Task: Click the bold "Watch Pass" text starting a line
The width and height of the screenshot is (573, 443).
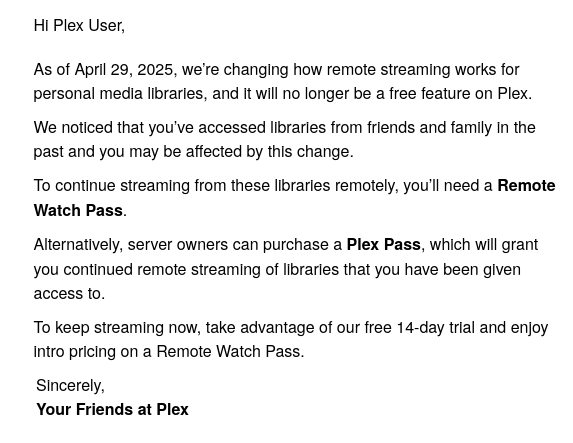Action: tap(78, 211)
